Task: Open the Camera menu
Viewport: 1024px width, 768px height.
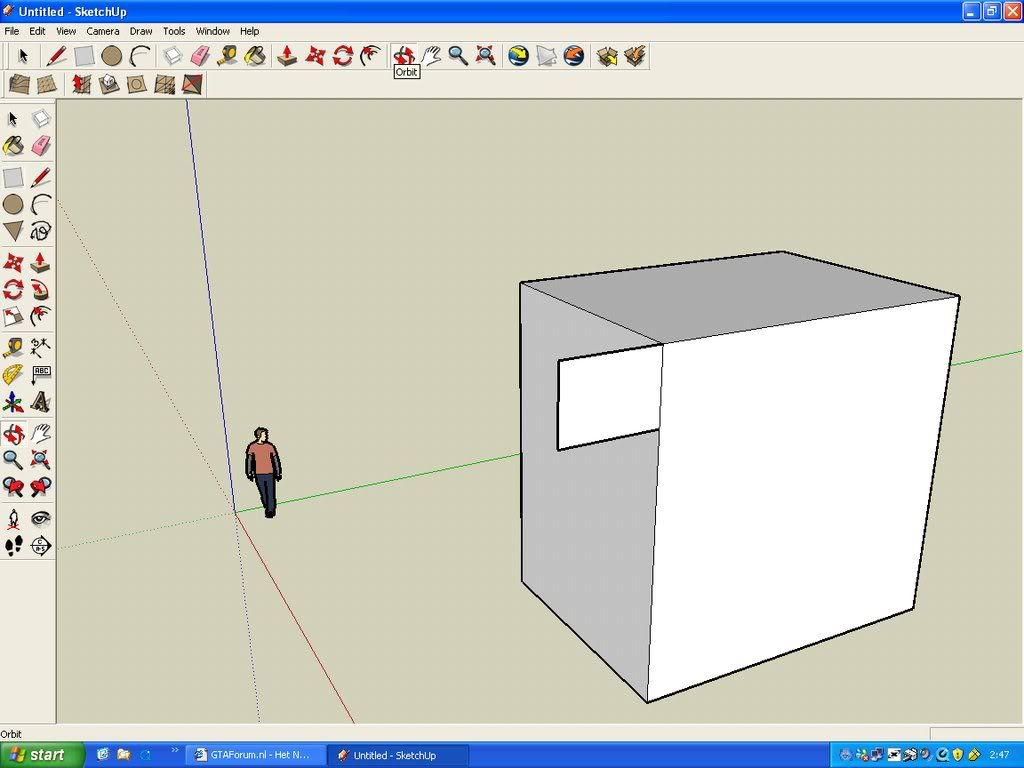Action: tap(103, 31)
